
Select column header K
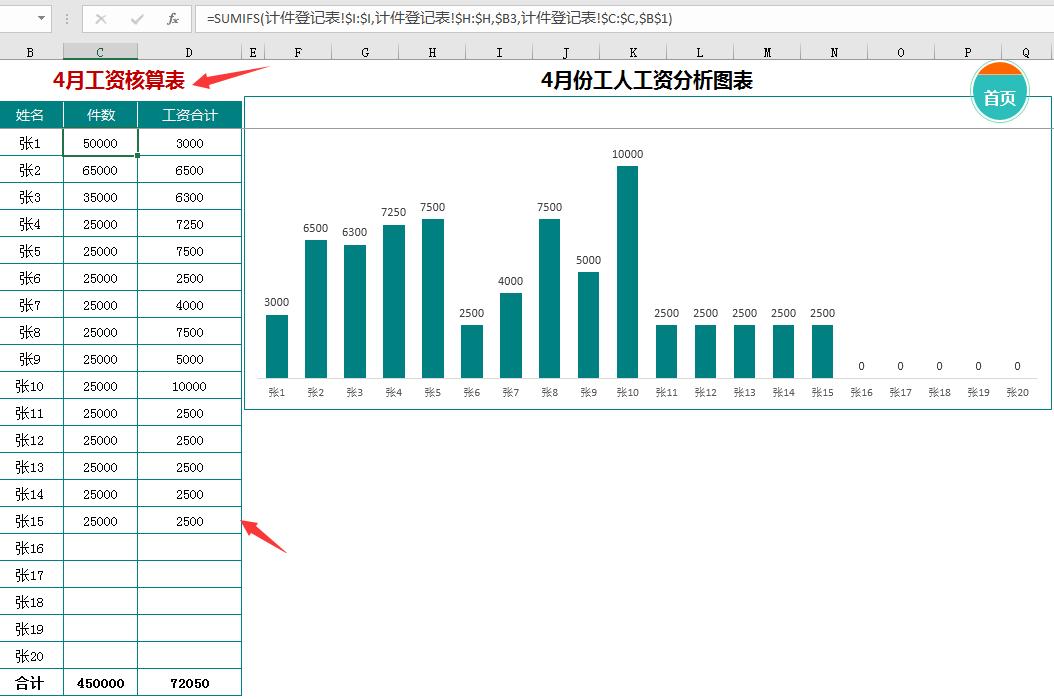[x=631, y=50]
